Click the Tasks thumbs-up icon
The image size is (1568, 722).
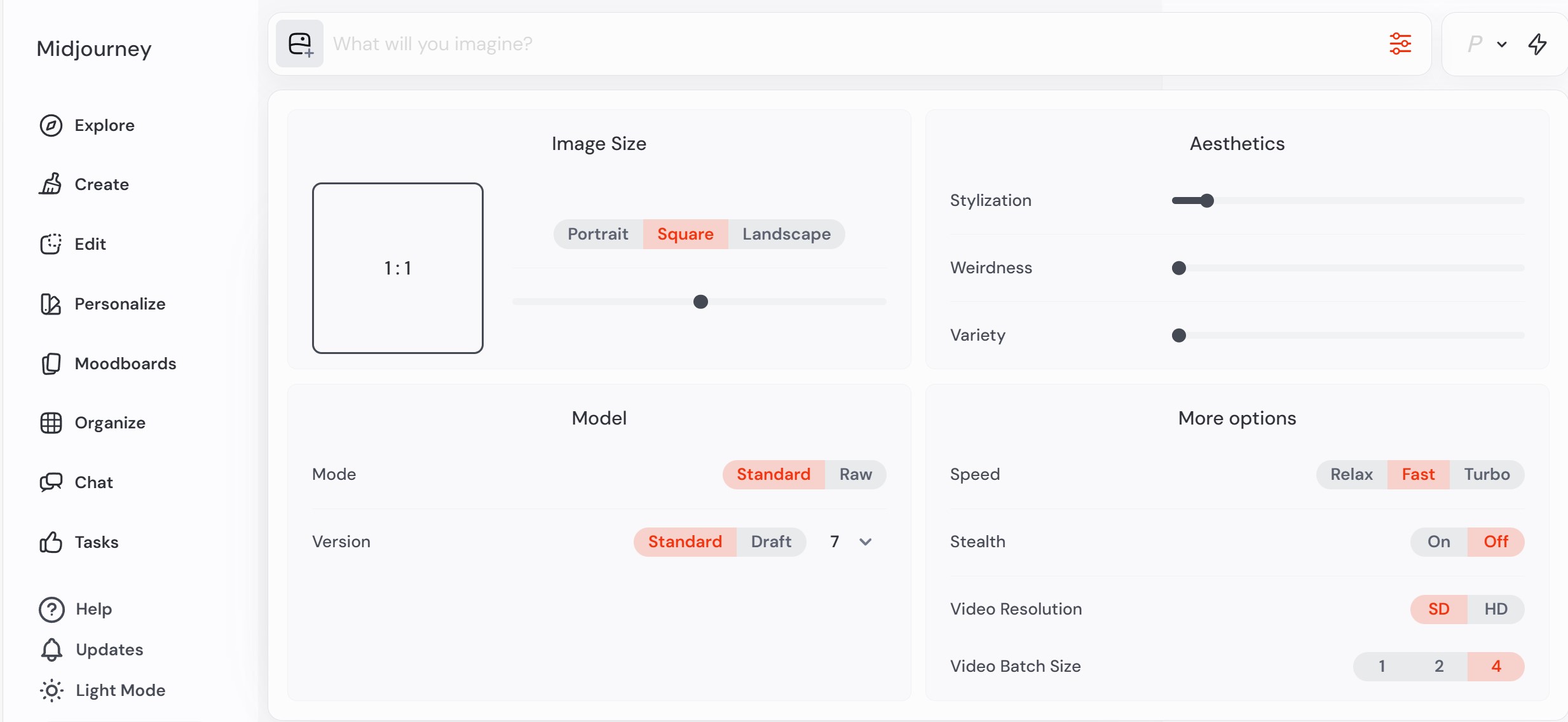coord(51,542)
